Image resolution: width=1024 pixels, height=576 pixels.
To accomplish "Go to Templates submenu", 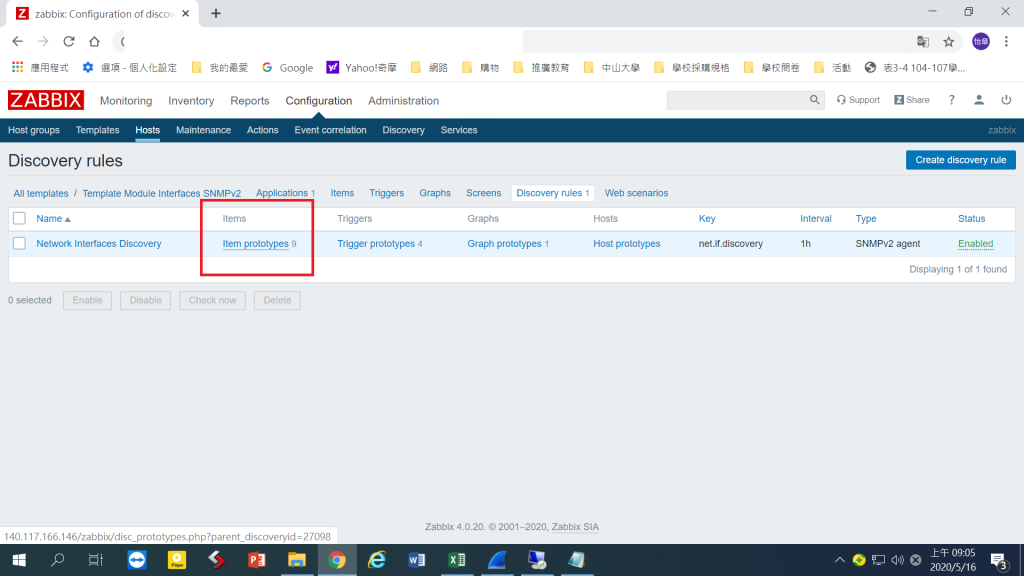I will pos(97,130).
